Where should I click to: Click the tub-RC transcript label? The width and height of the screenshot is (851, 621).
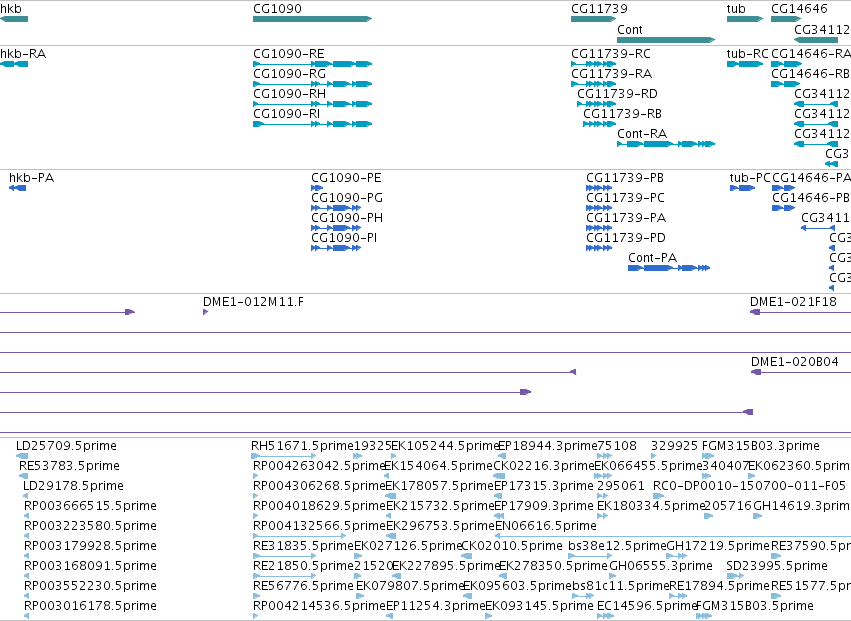tap(747, 54)
